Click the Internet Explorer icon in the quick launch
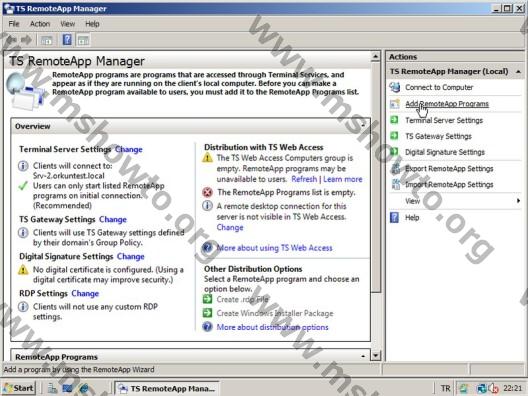 tap(84, 388)
